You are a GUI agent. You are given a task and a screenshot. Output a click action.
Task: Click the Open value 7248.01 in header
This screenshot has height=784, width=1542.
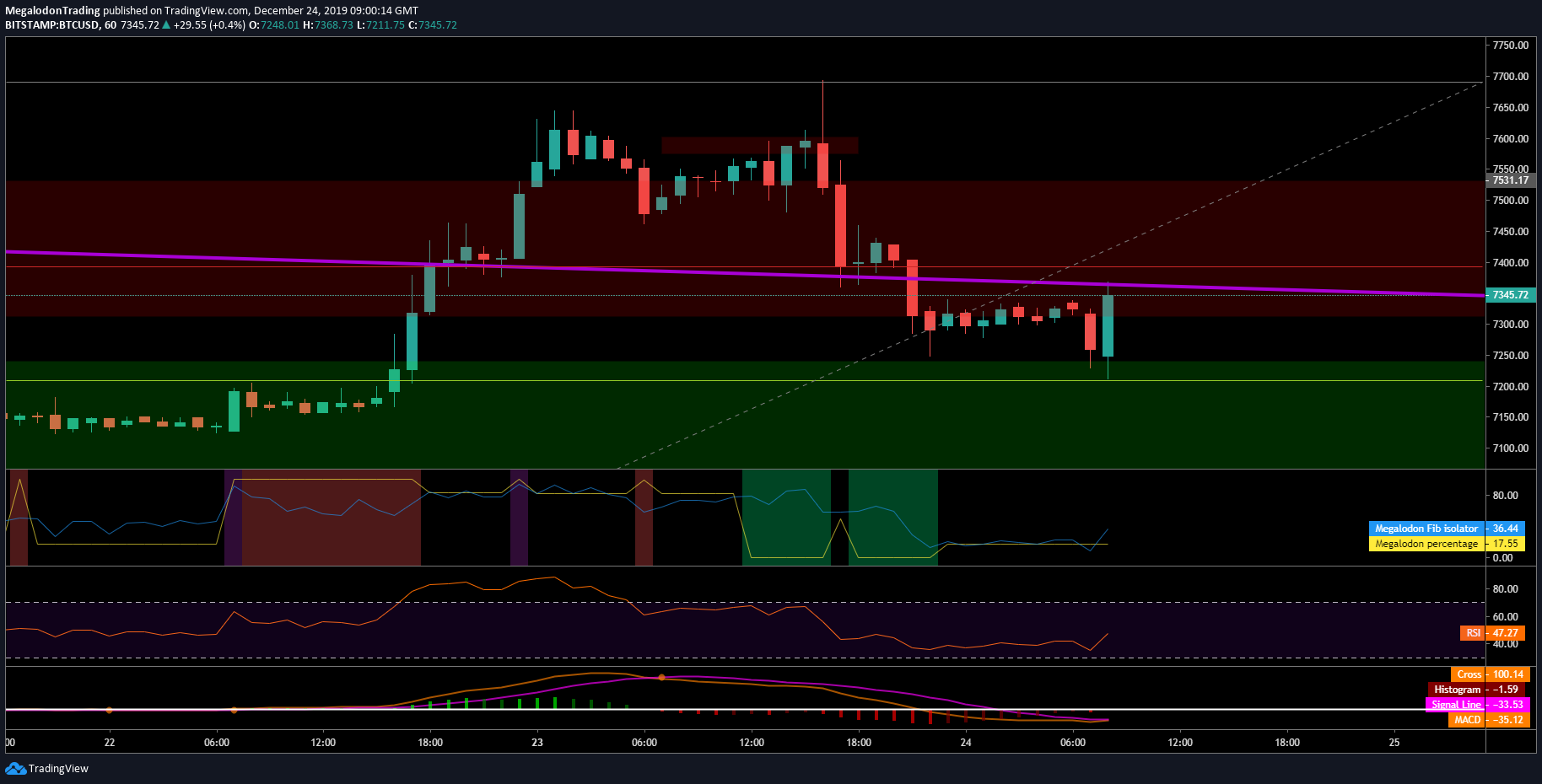tap(280, 25)
